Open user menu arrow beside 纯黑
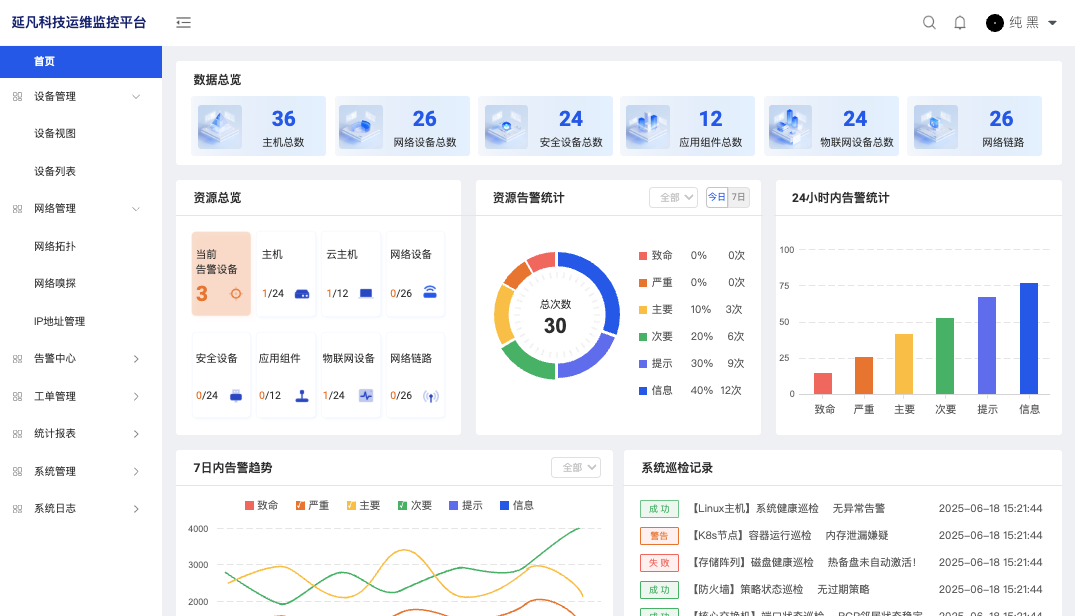1075x616 pixels. (1052, 23)
